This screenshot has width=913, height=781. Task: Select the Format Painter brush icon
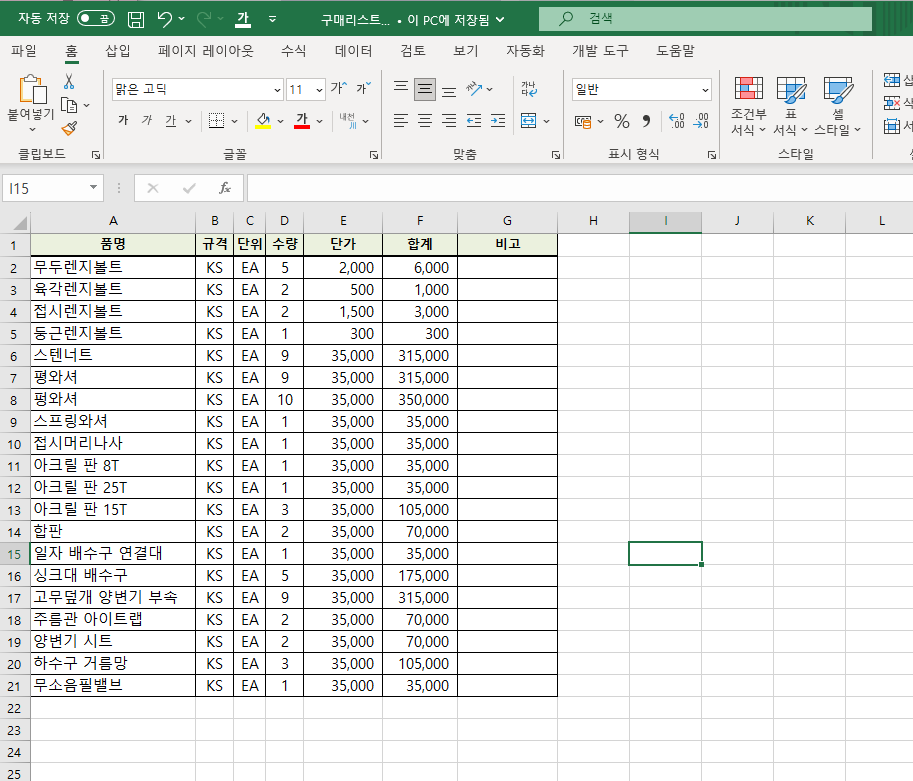[x=69, y=127]
